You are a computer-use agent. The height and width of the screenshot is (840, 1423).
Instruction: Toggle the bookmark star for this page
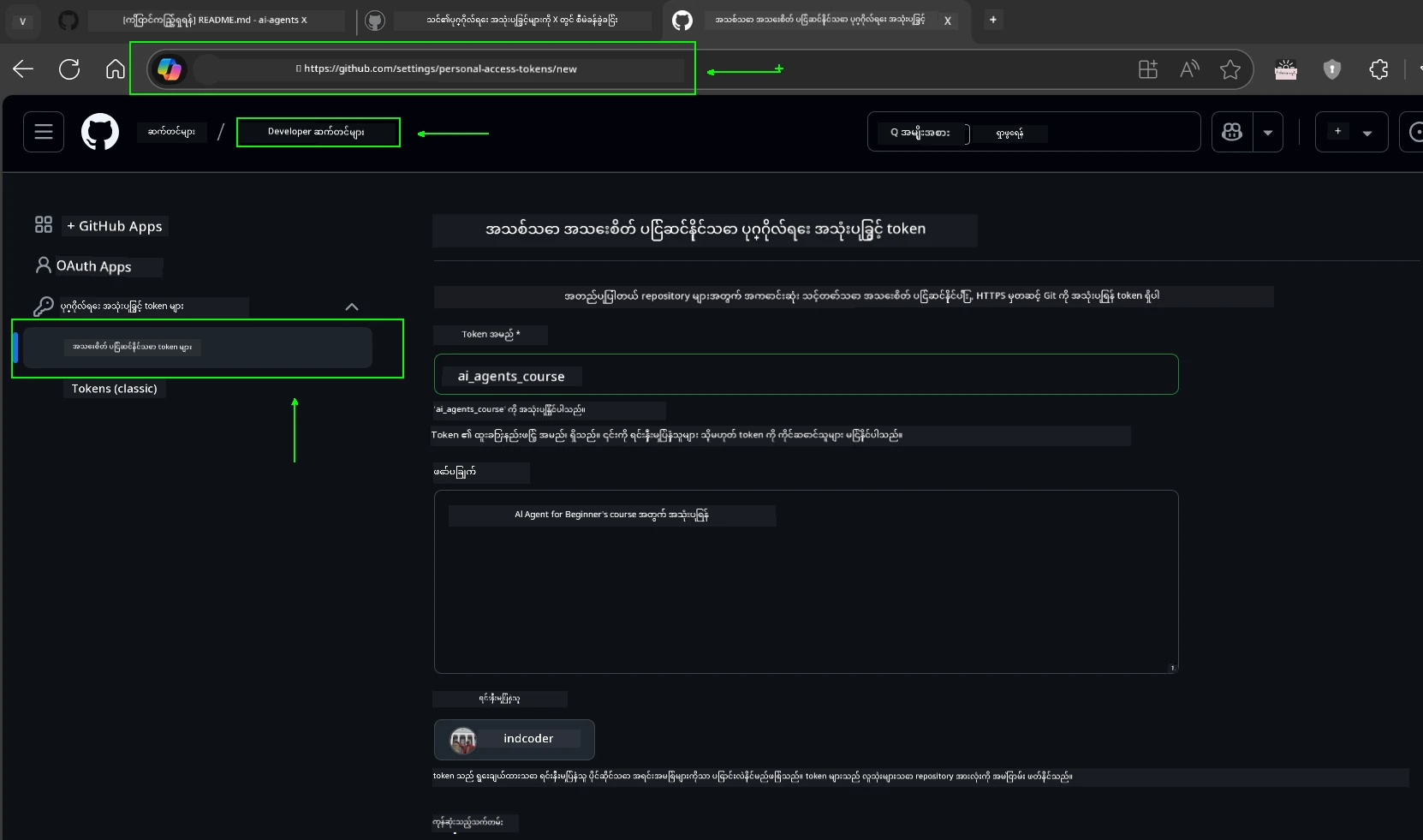(1230, 69)
